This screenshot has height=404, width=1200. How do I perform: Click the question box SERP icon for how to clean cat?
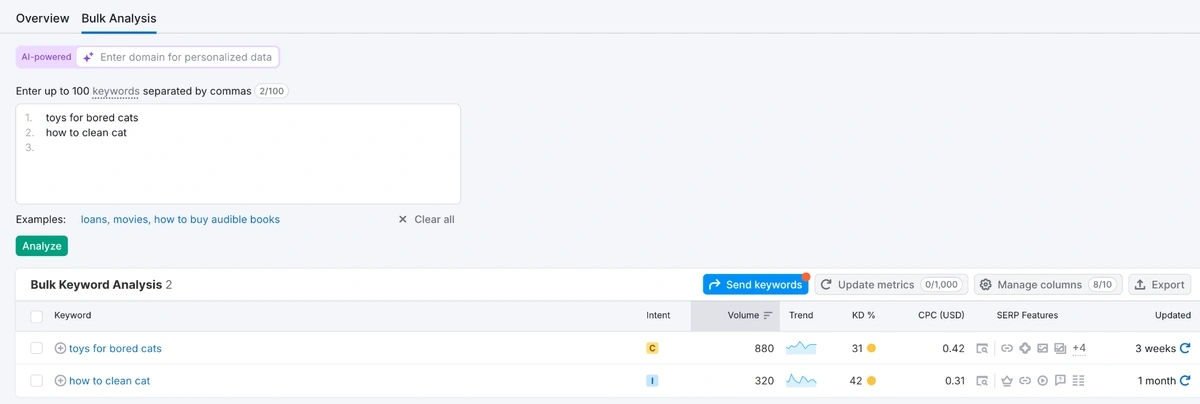pyautogui.click(x=1060, y=380)
